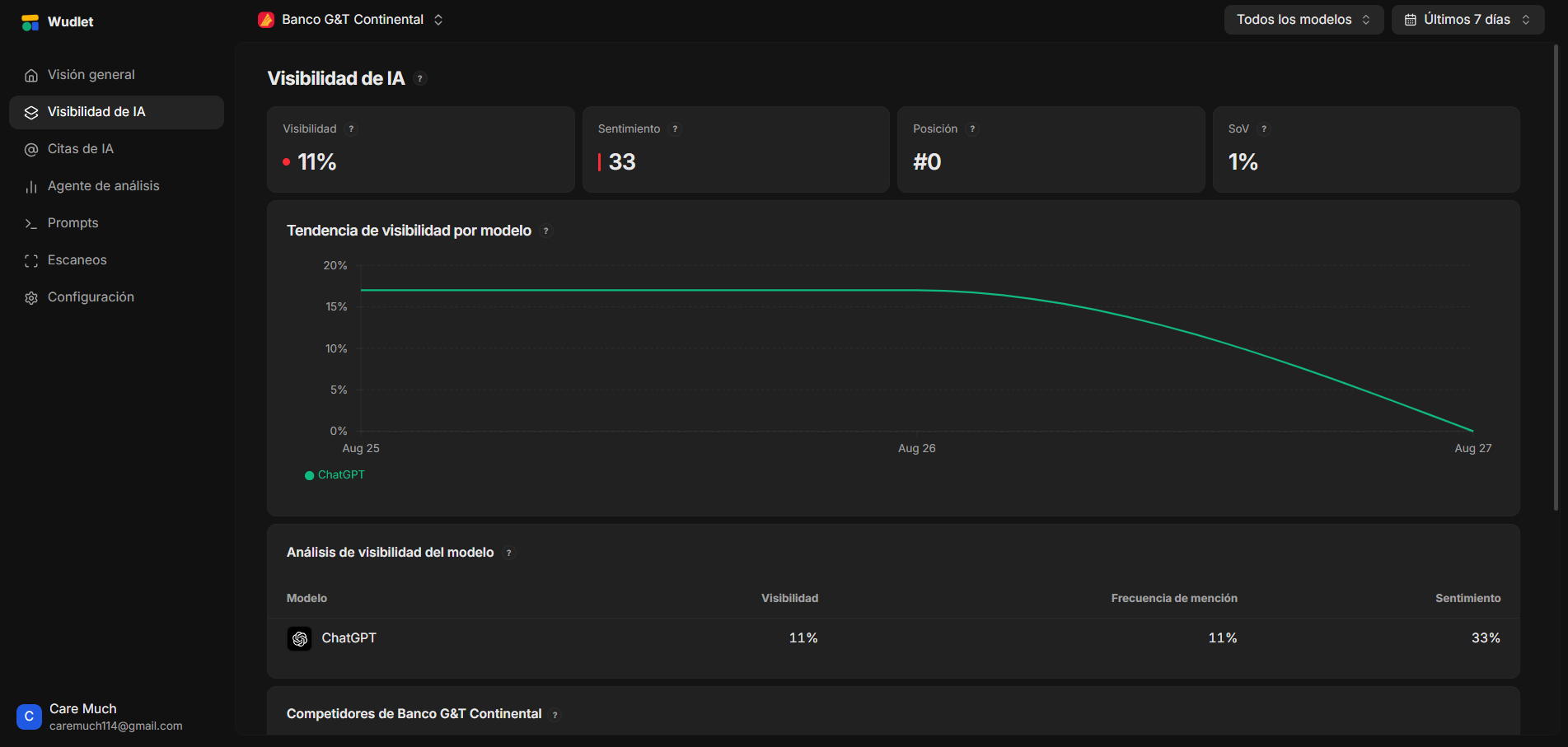Click the Aug 27 label on chart axis
Screen dimensions: 1568x747
tap(1473, 448)
